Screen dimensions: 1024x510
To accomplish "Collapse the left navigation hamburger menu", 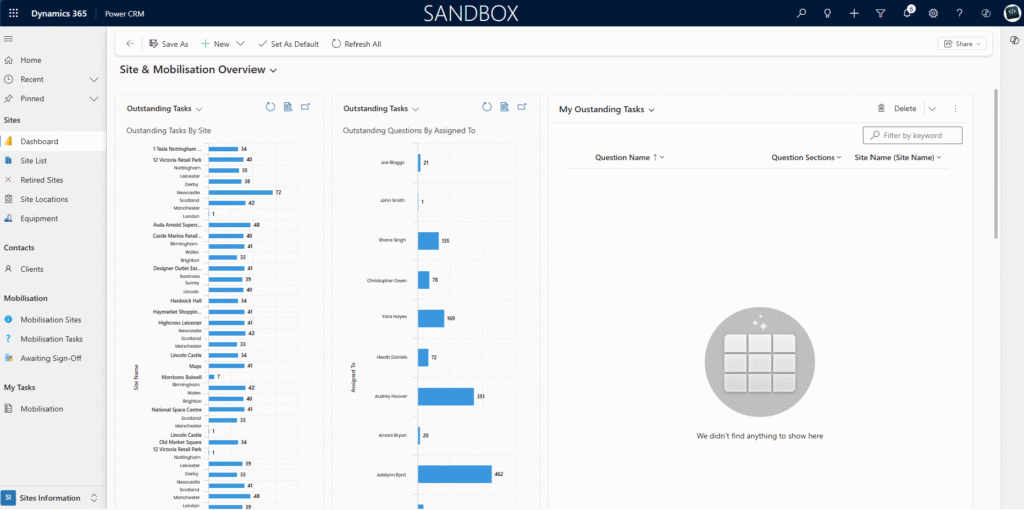I will [x=9, y=38].
